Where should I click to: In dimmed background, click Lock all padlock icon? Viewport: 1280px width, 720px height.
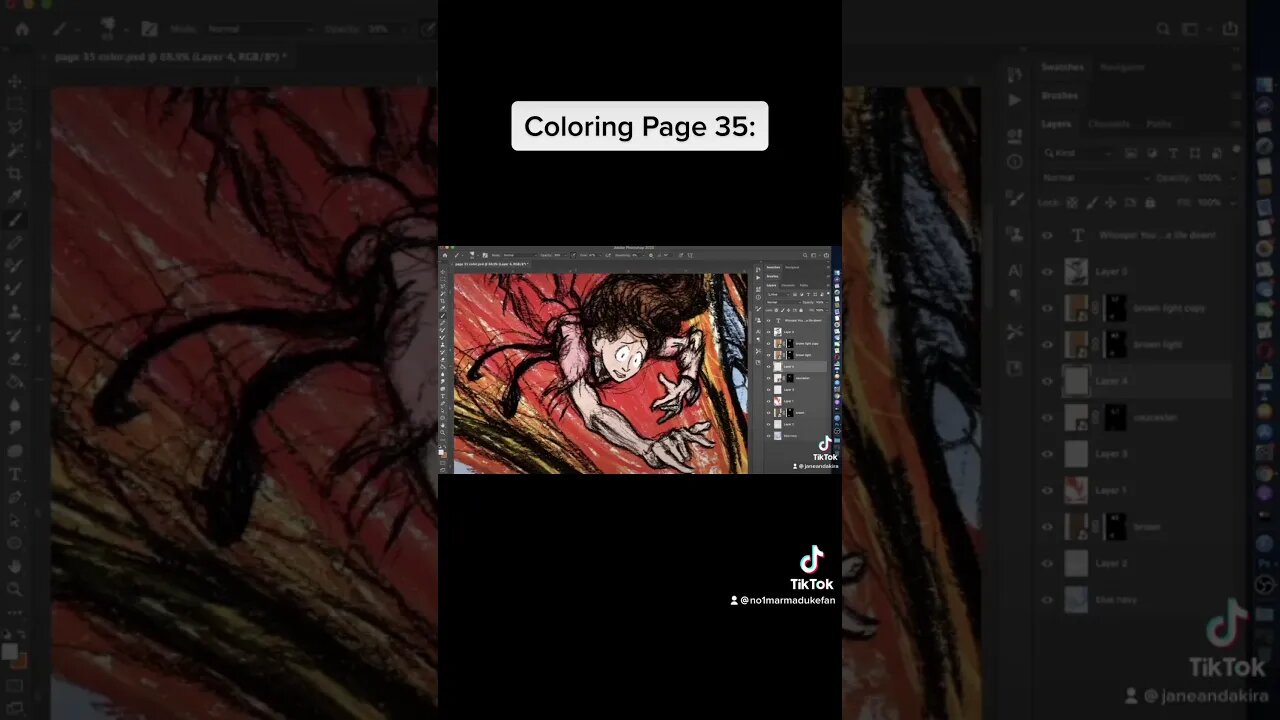point(1150,202)
